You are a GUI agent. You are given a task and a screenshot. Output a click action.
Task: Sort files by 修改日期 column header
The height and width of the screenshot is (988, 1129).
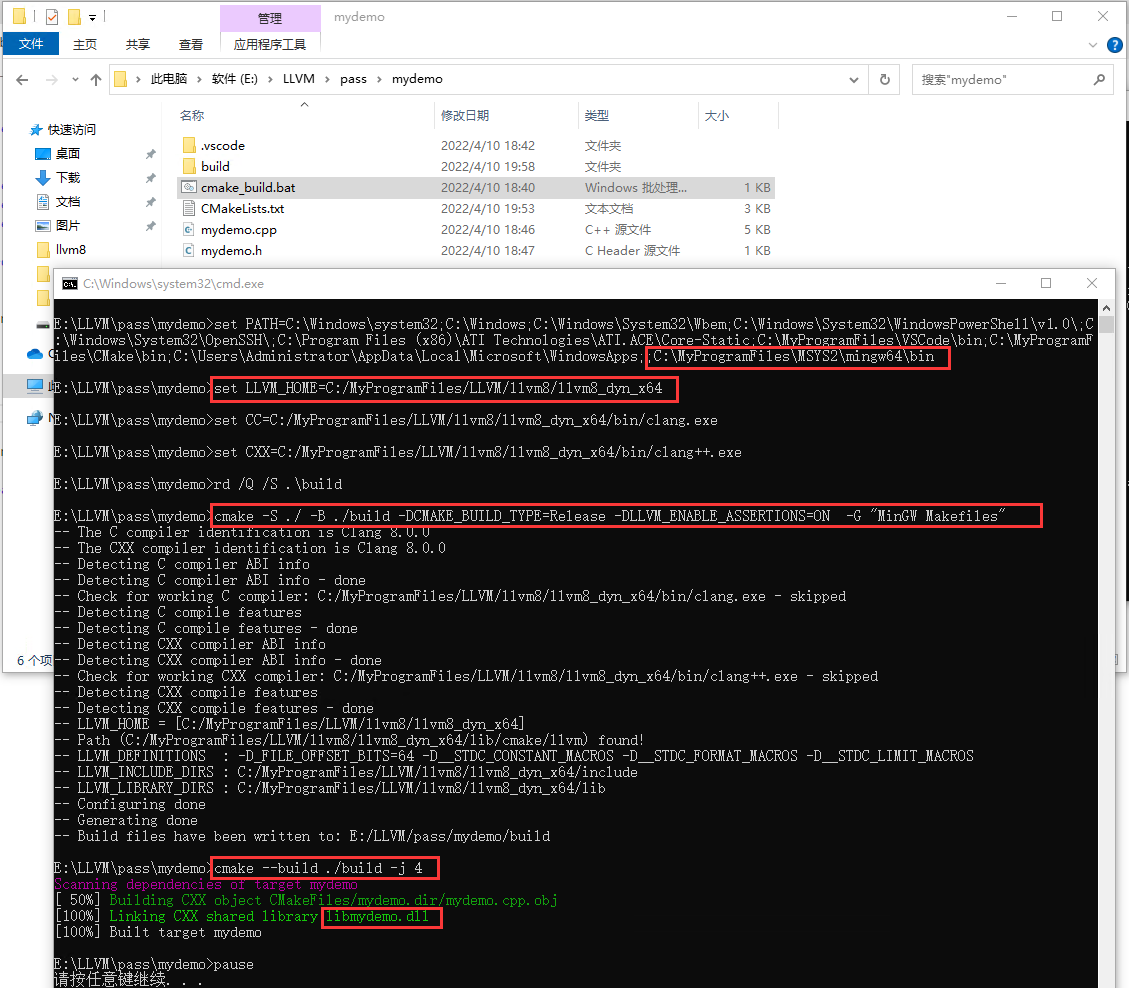click(465, 115)
